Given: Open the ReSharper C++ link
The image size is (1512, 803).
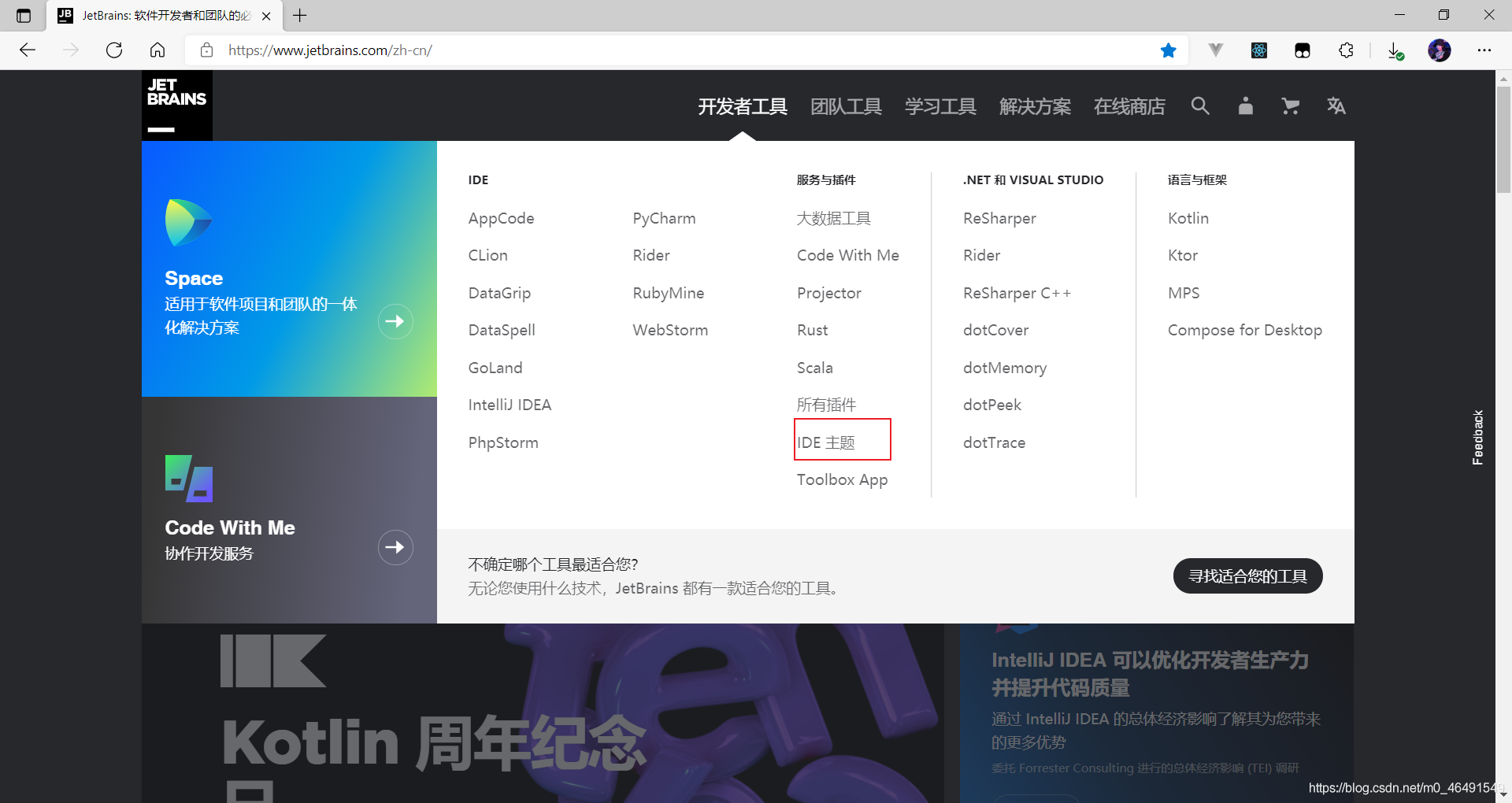Looking at the screenshot, I should (x=1017, y=293).
